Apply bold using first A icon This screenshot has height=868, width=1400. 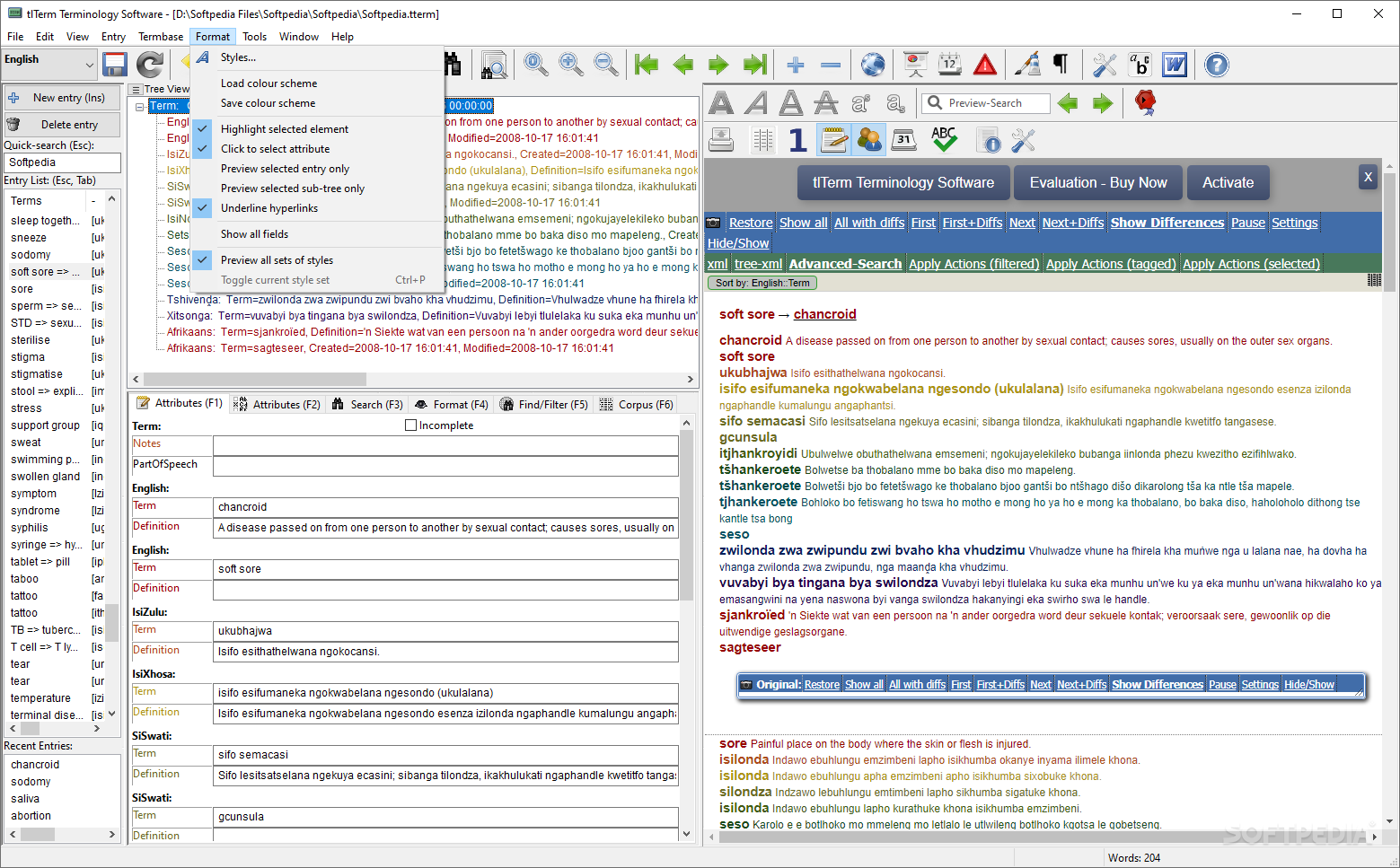(721, 103)
